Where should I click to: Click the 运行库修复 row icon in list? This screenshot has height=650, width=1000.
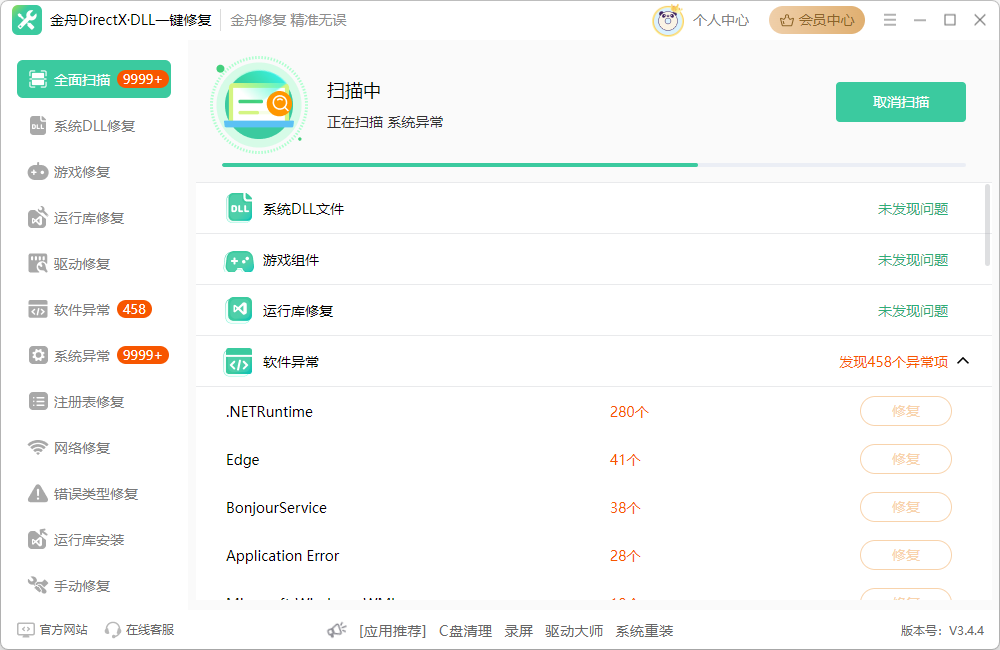pos(239,310)
